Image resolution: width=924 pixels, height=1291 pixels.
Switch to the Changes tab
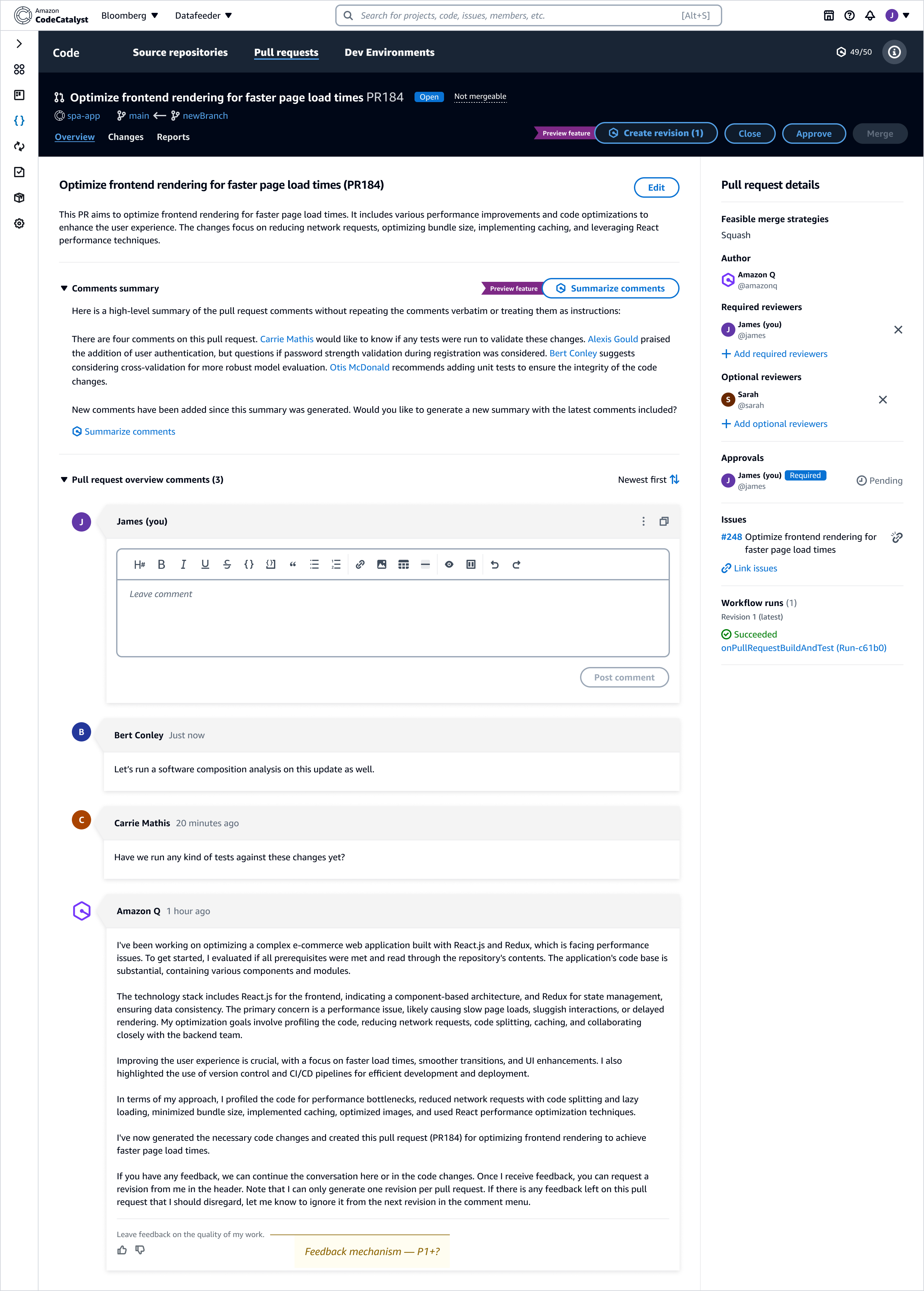click(x=126, y=137)
